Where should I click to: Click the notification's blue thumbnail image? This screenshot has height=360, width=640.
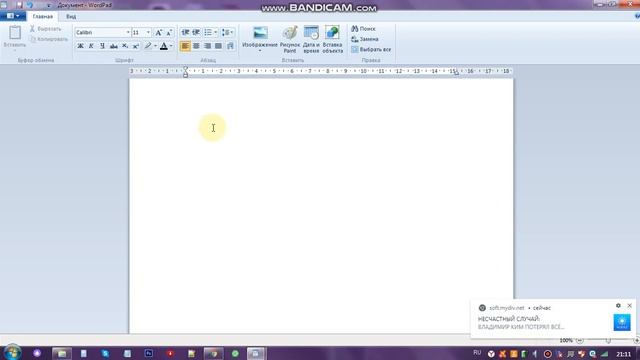pyautogui.click(x=622, y=322)
